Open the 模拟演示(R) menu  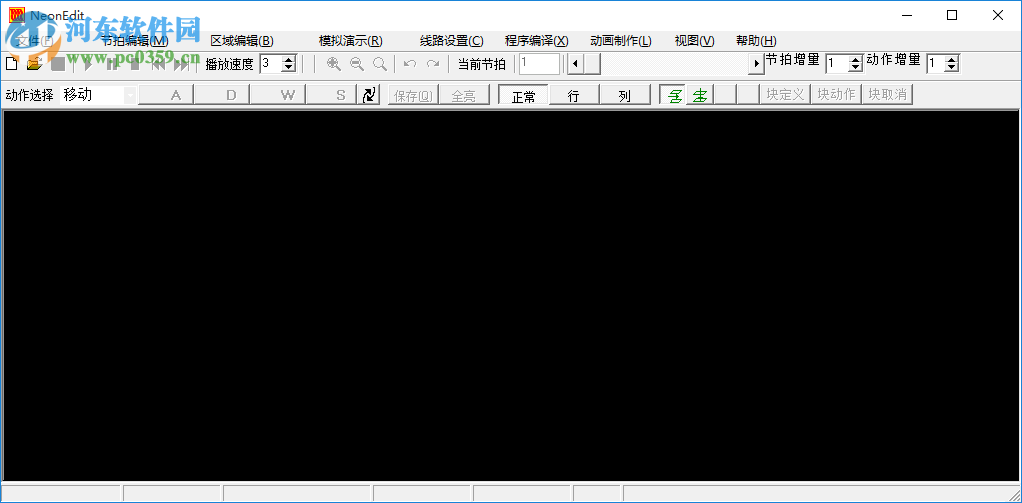tap(351, 41)
